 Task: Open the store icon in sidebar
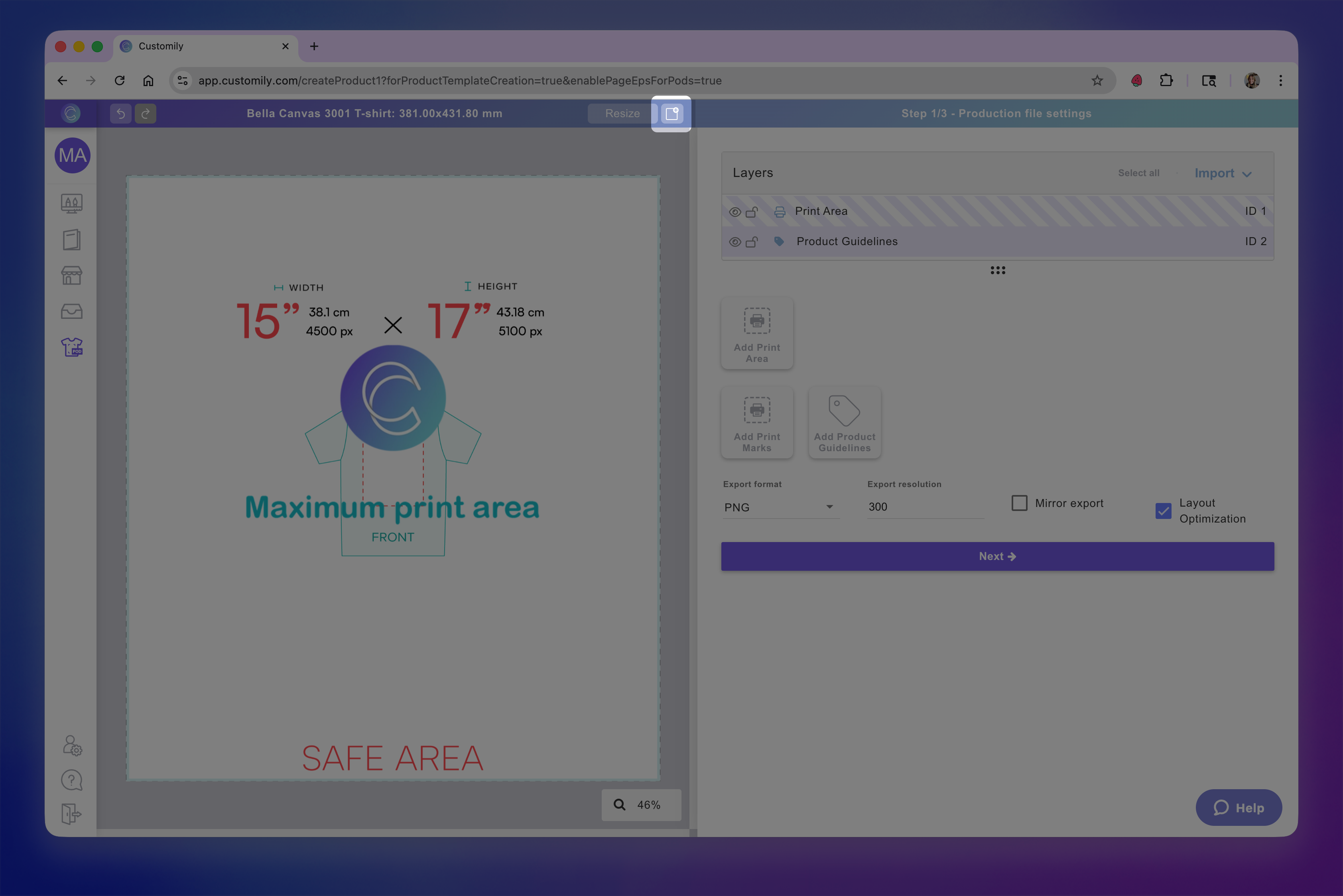coord(72,275)
